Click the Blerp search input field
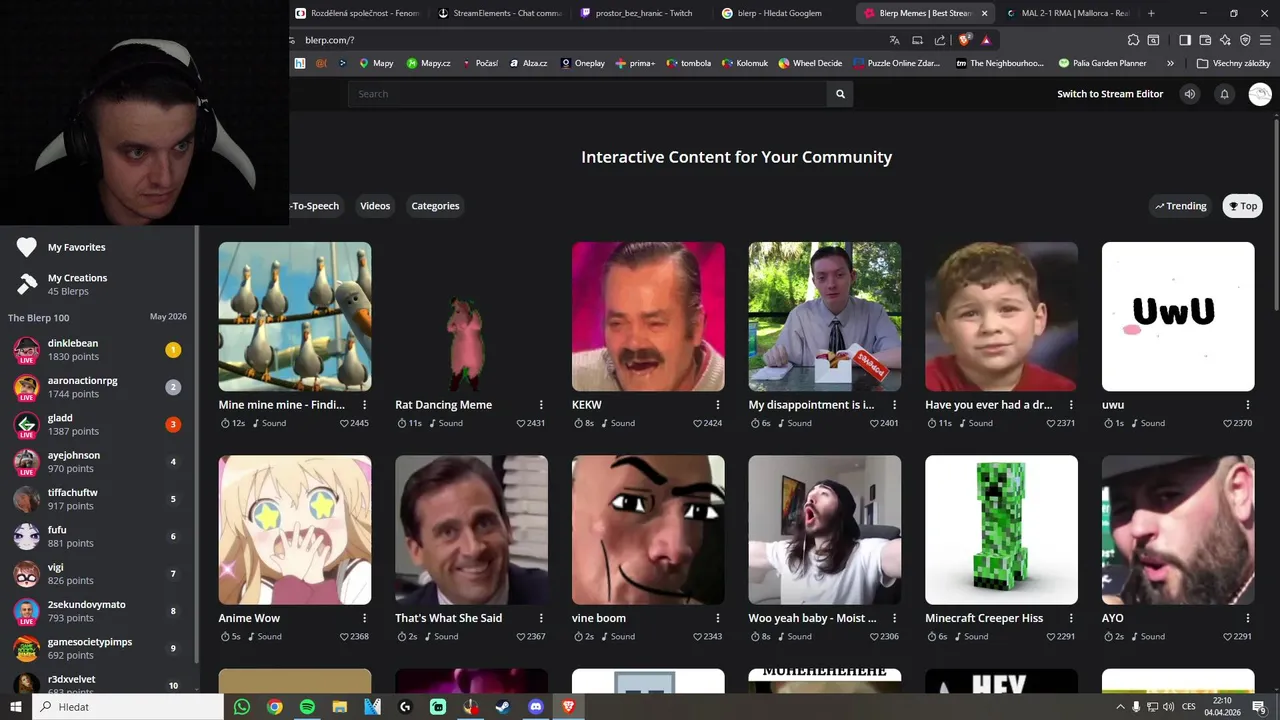The height and width of the screenshot is (720, 1280). click(x=588, y=94)
